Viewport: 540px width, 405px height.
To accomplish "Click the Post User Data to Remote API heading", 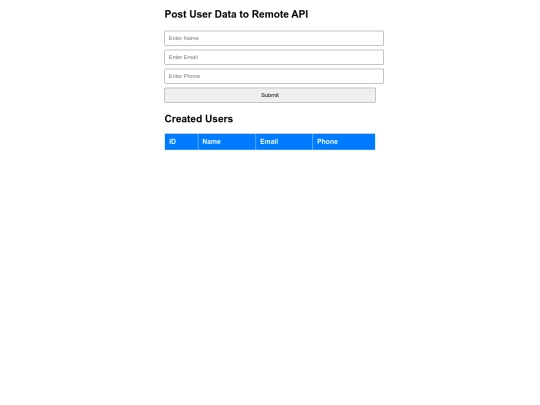I will tap(236, 14).
